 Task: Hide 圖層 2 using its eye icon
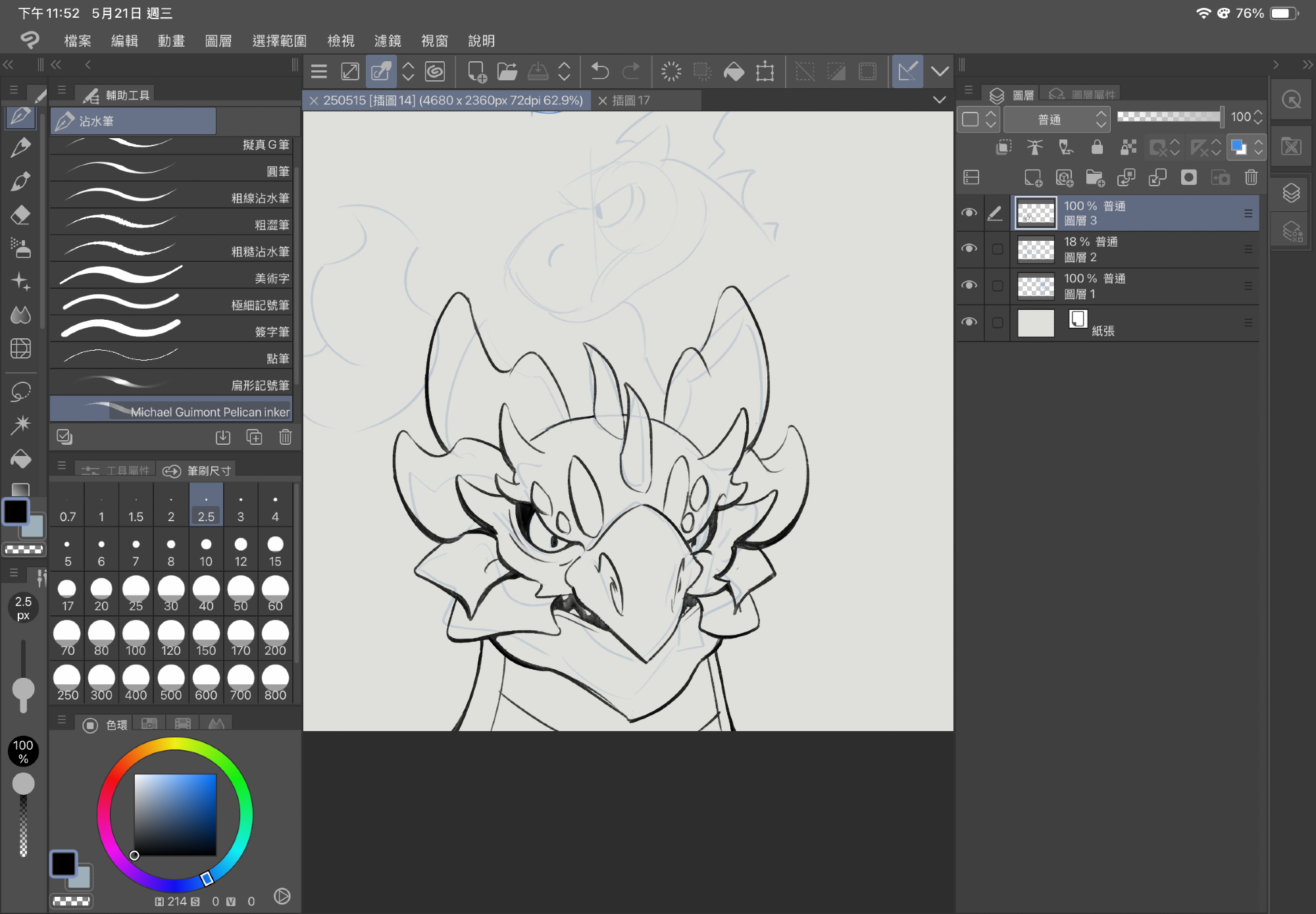(x=969, y=249)
